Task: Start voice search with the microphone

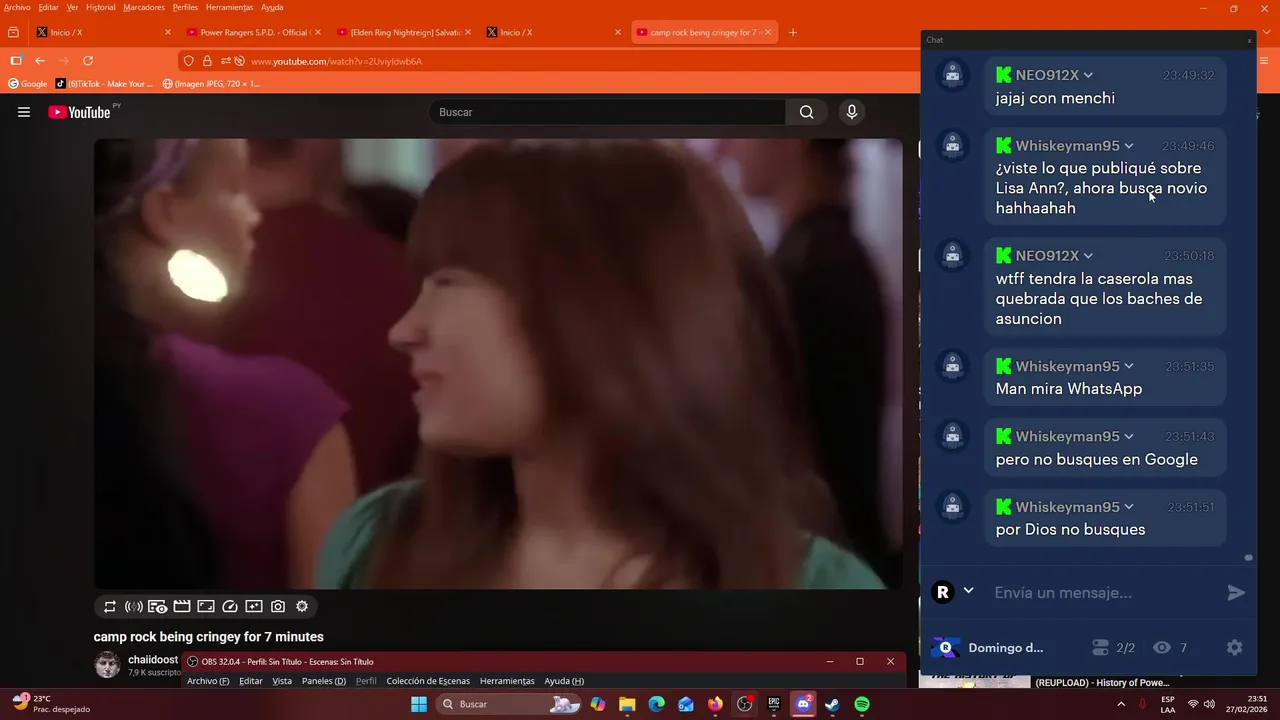Action: 851,112
